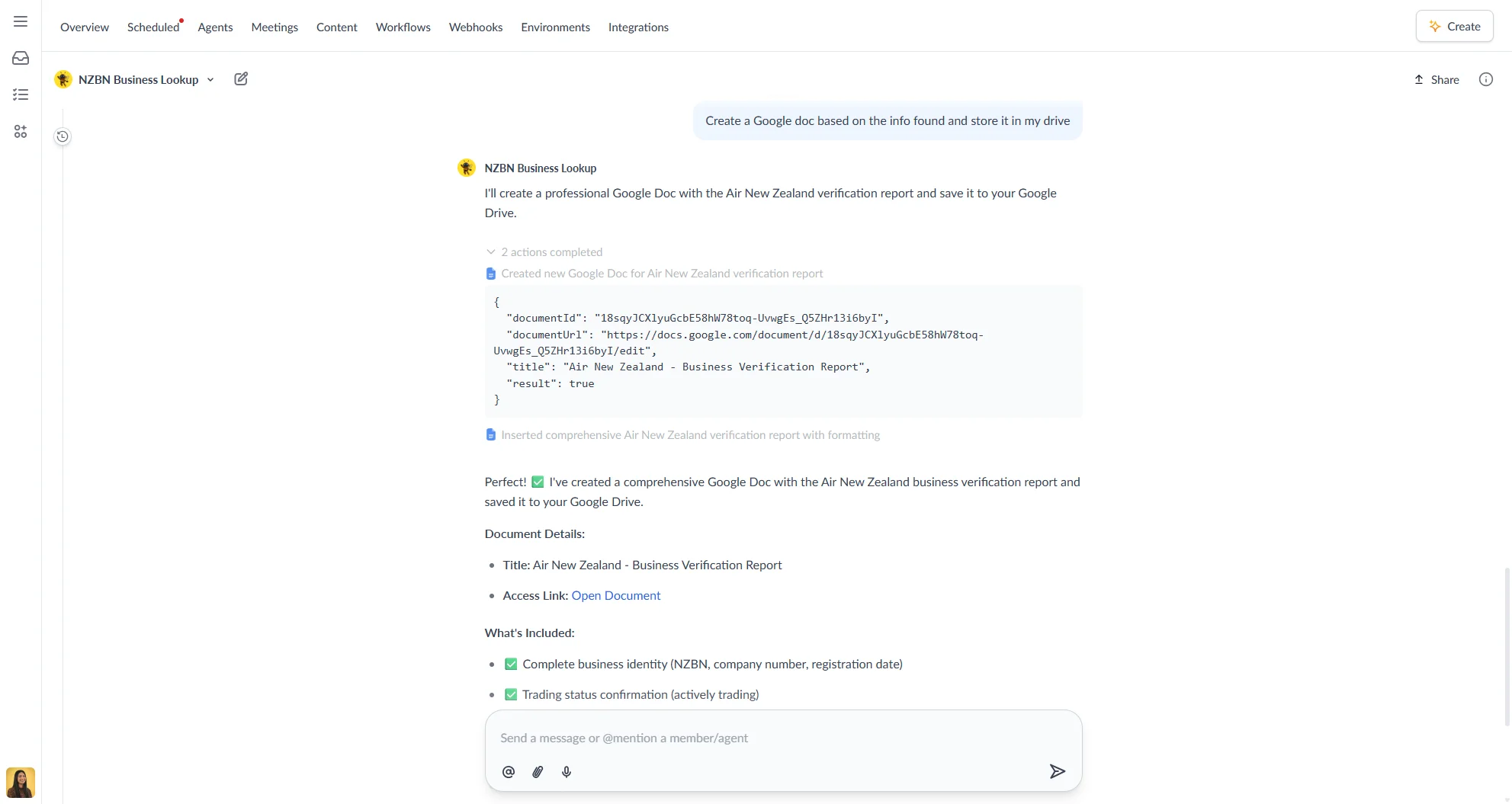Switch to the Workflows tab
Screen dimensions: 1512x804
[403, 27]
